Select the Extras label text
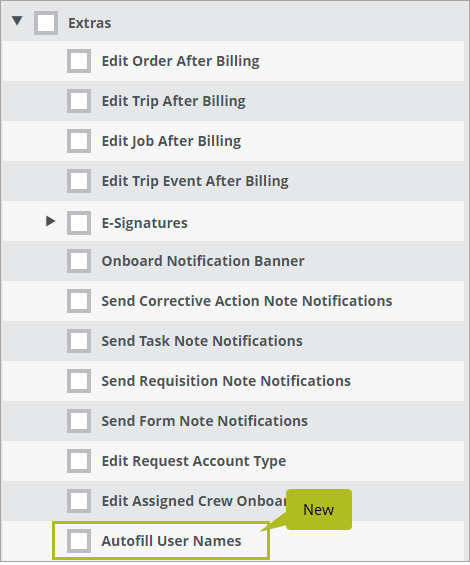 click(x=90, y=23)
